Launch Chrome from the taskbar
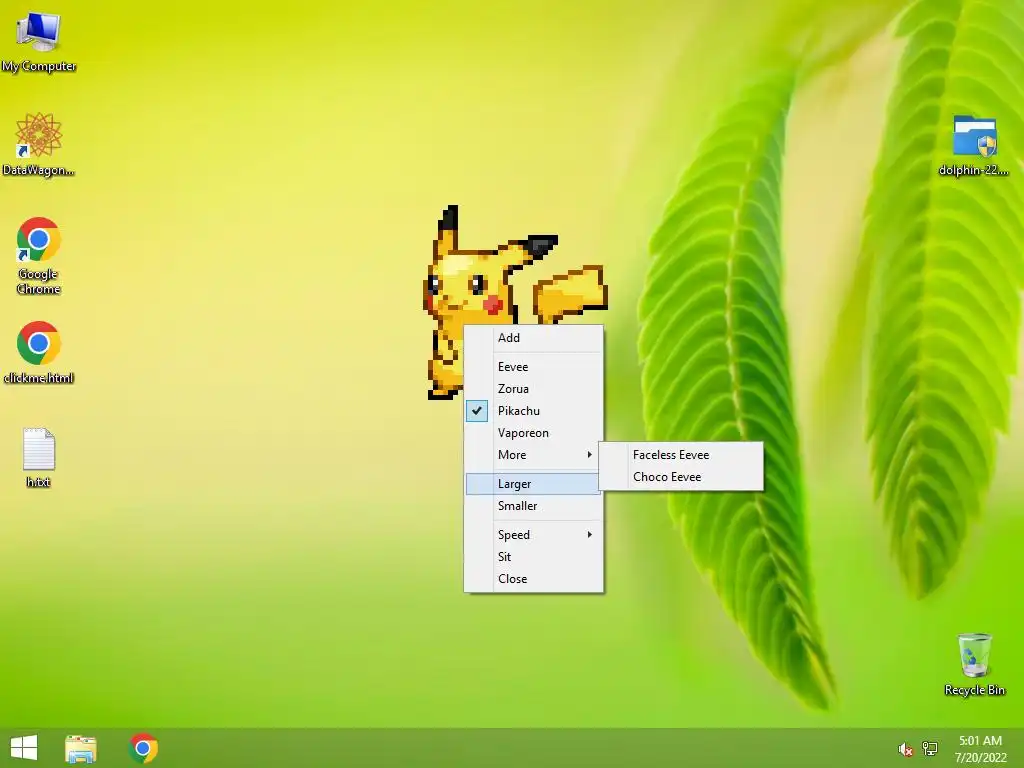Screen dimensions: 1024x768 click(143, 748)
